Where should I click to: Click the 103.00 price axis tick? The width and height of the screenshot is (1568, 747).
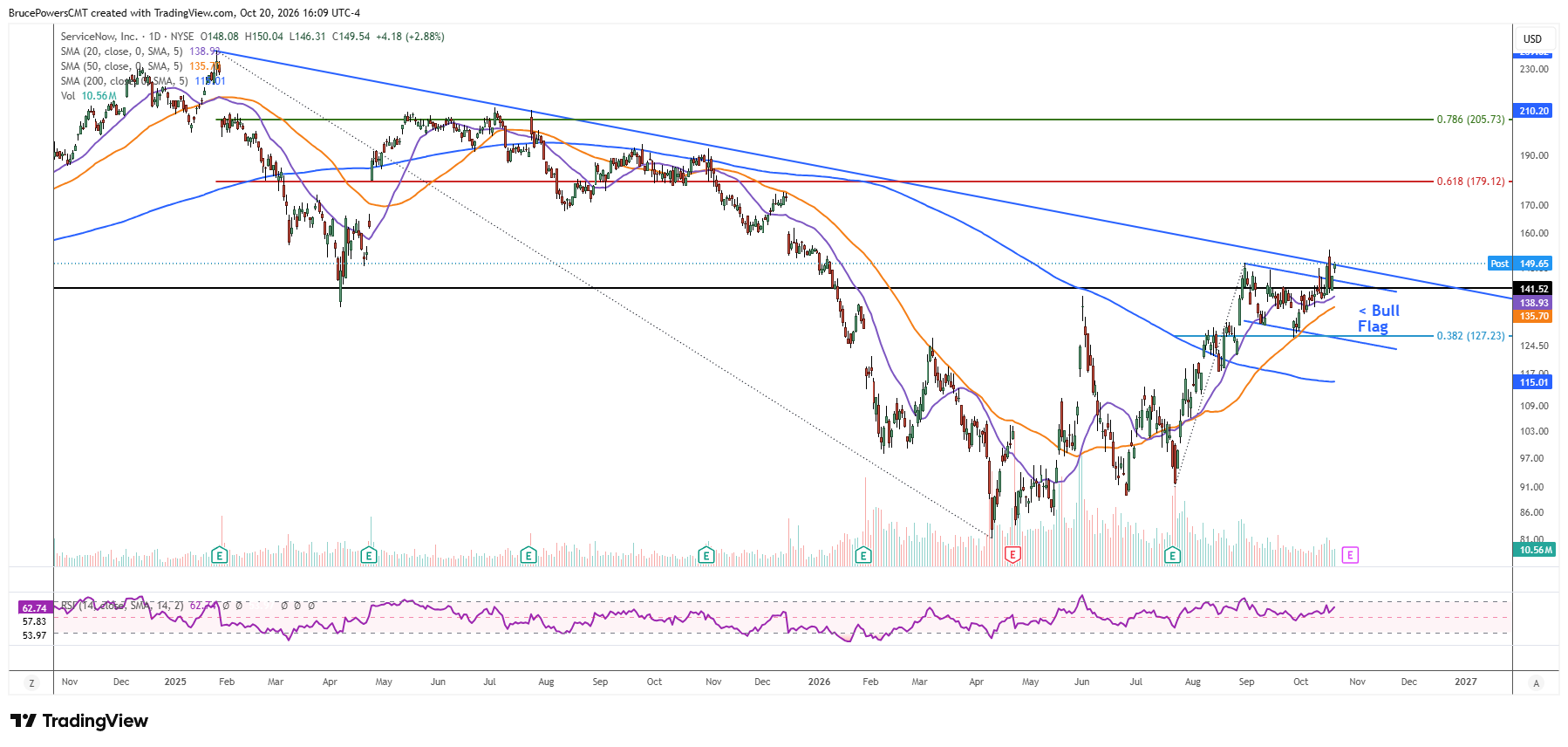click(1534, 431)
